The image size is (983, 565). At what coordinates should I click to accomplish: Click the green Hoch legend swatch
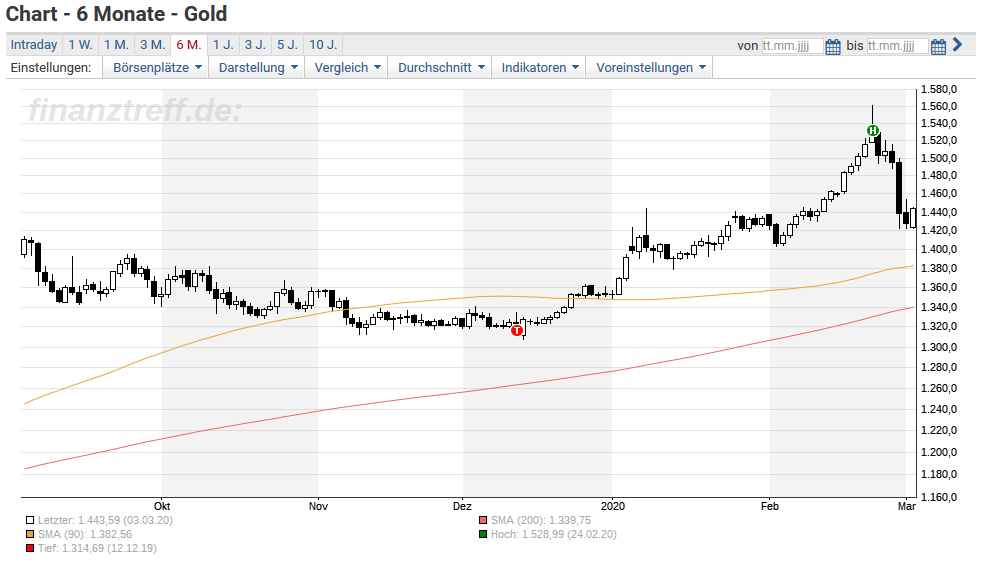483,534
